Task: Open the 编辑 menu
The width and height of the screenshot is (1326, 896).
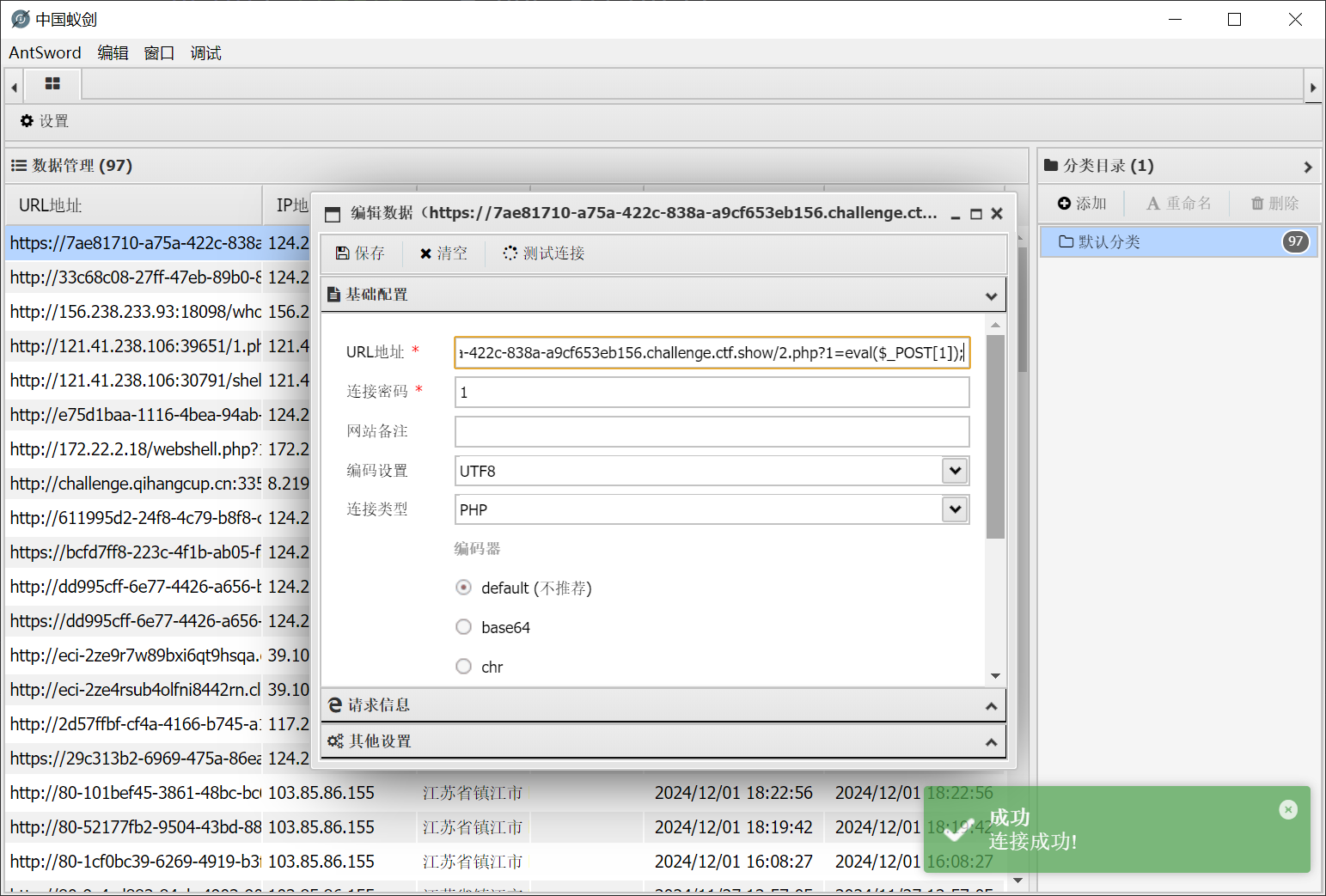Action: click(x=113, y=53)
